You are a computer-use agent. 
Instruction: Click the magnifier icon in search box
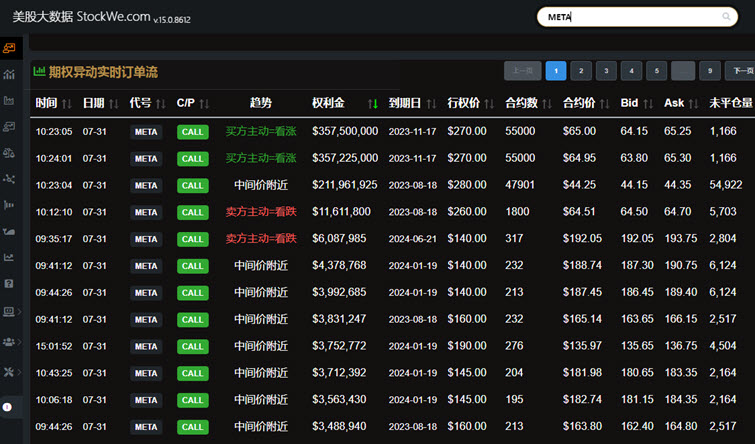click(x=726, y=17)
